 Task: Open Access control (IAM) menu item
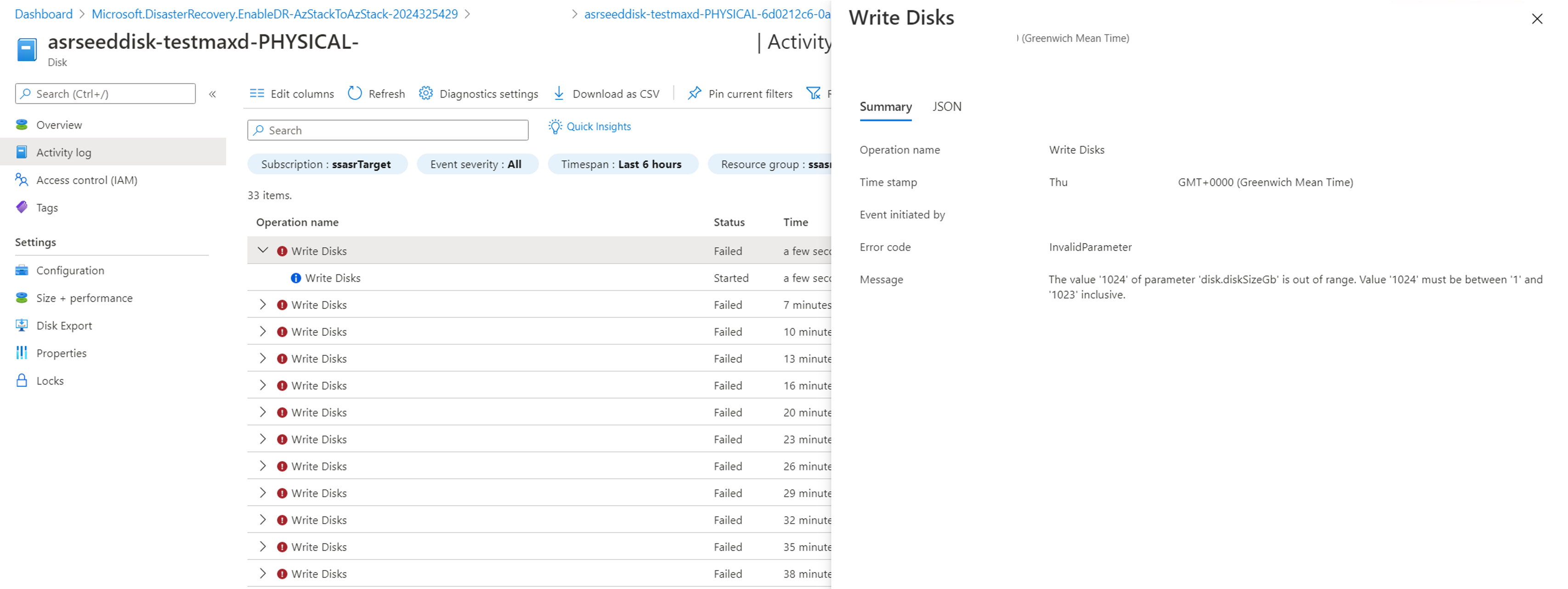(x=86, y=180)
